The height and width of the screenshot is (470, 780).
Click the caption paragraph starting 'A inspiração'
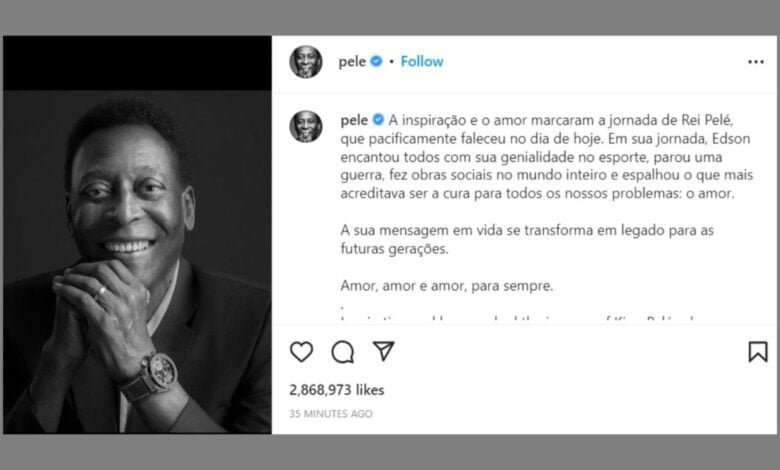point(547,157)
